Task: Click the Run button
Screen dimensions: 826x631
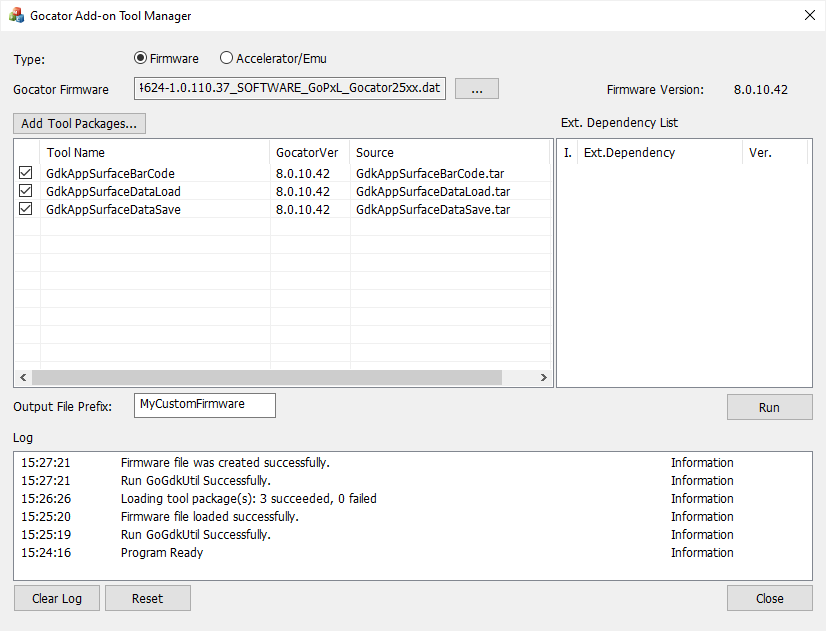Action: tap(770, 407)
